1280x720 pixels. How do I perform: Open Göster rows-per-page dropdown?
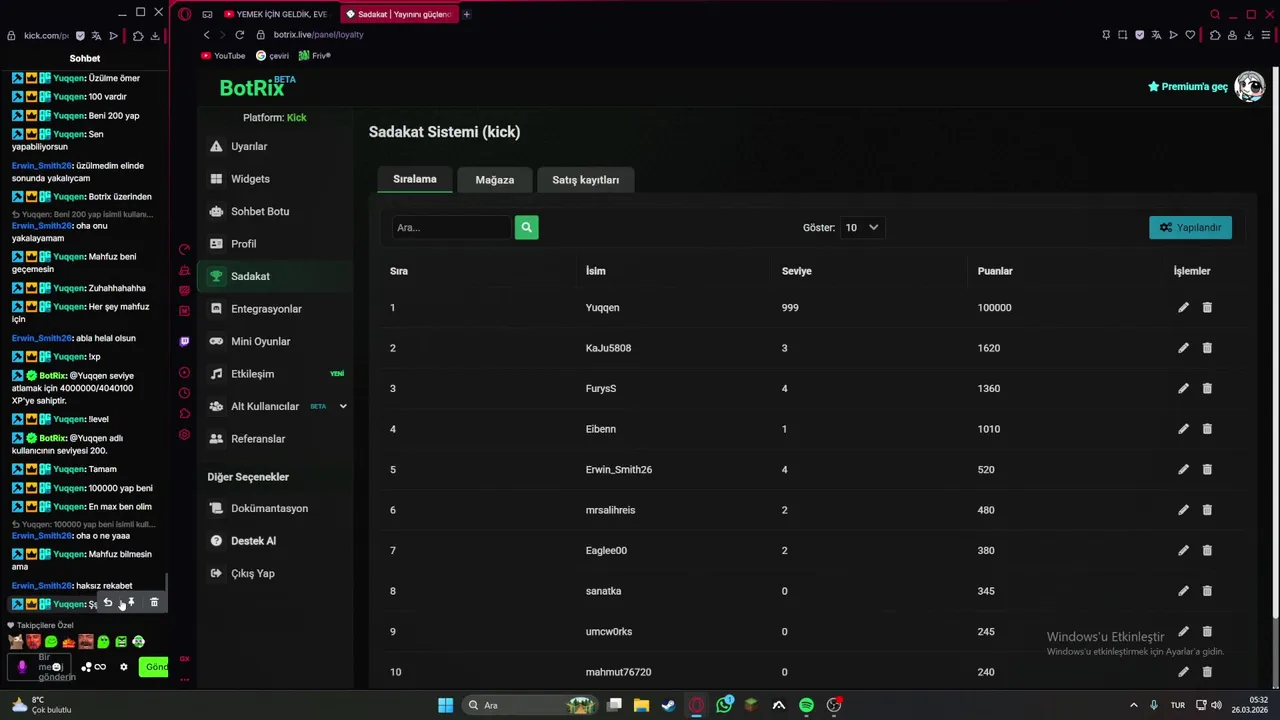862,228
